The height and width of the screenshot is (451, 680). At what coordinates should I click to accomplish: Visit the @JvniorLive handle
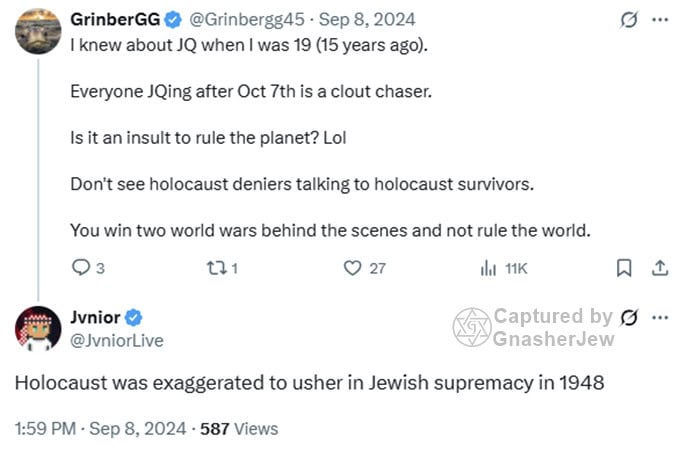[116, 340]
